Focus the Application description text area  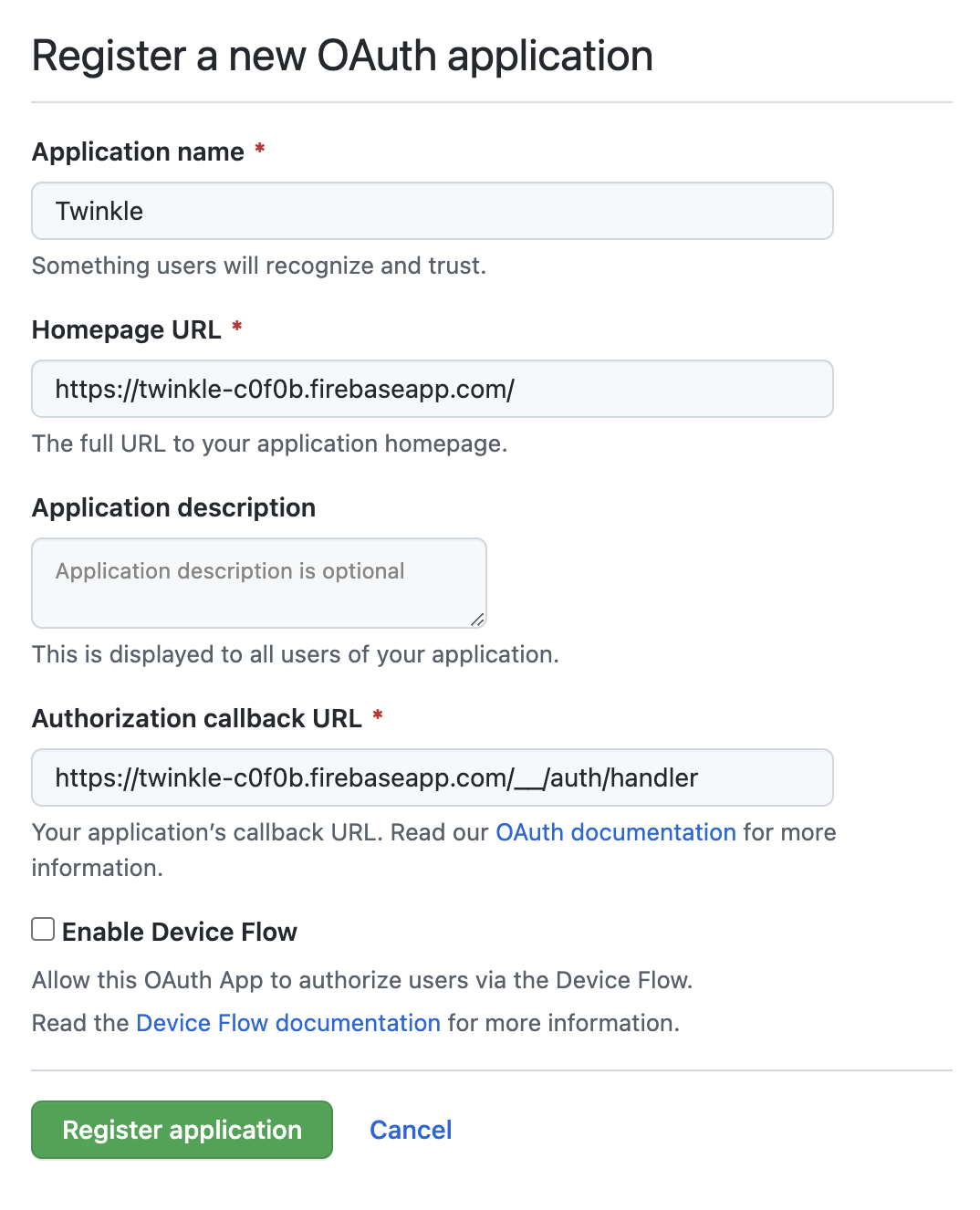click(258, 582)
